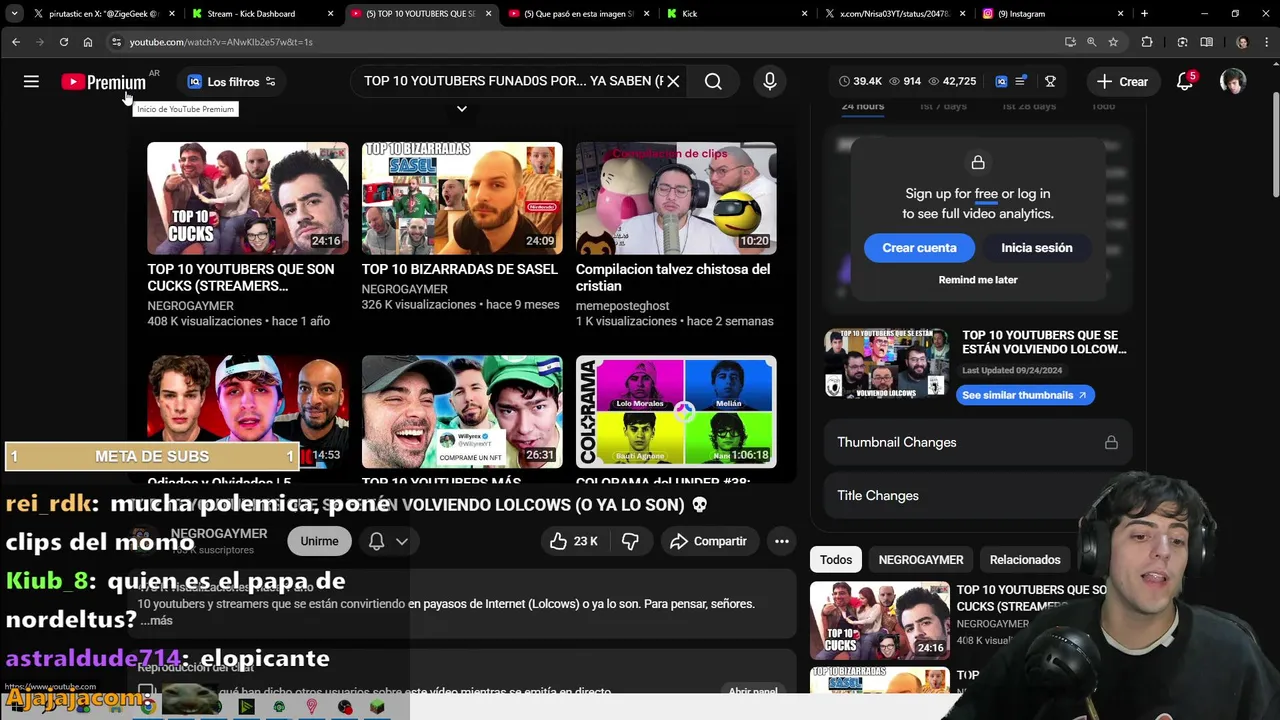Collapse panel with down chevron under search
The image size is (1280, 720).
tap(462, 108)
